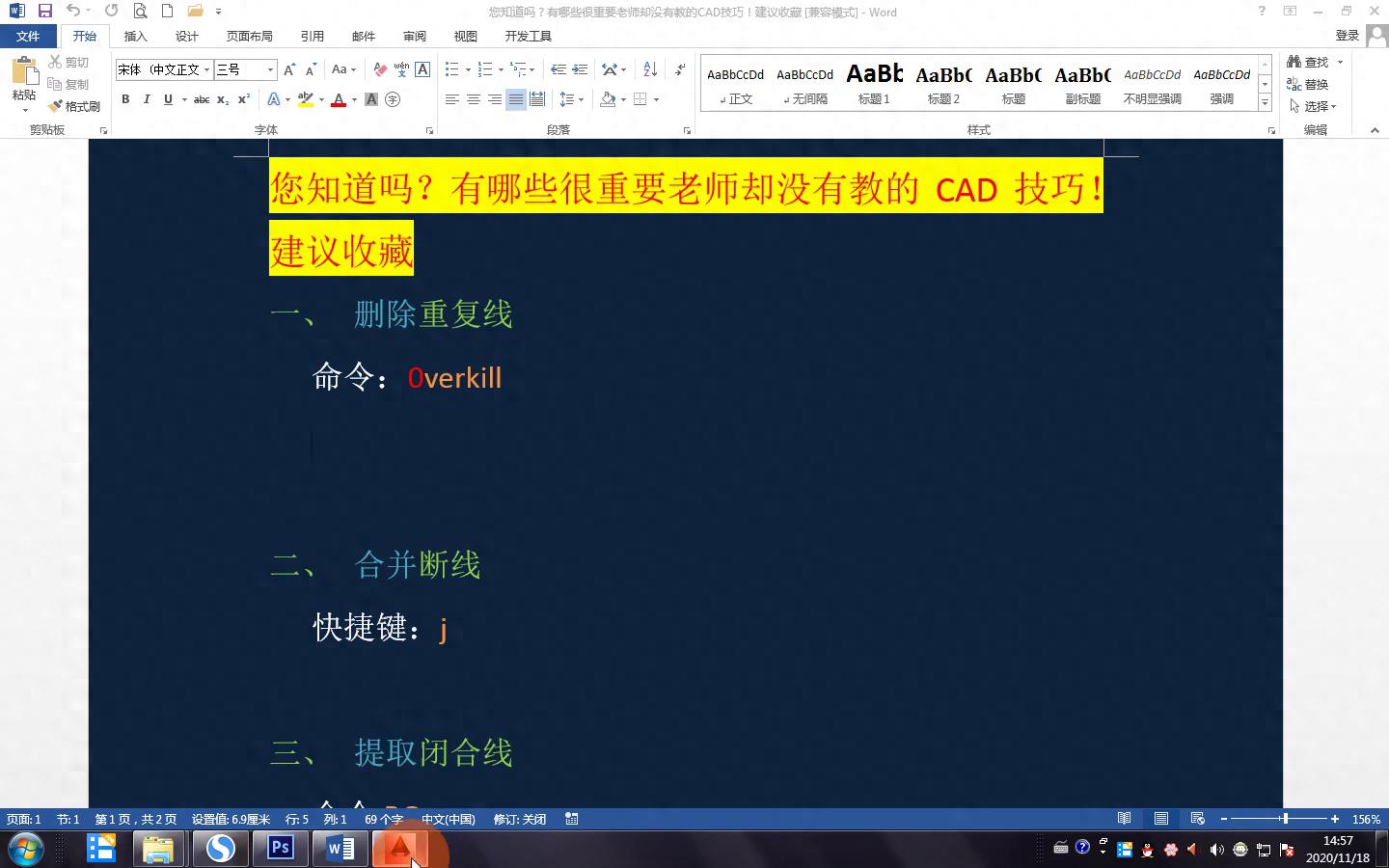This screenshot has height=868, width=1389.
Task: Click the increase indent icon
Action: [580, 69]
